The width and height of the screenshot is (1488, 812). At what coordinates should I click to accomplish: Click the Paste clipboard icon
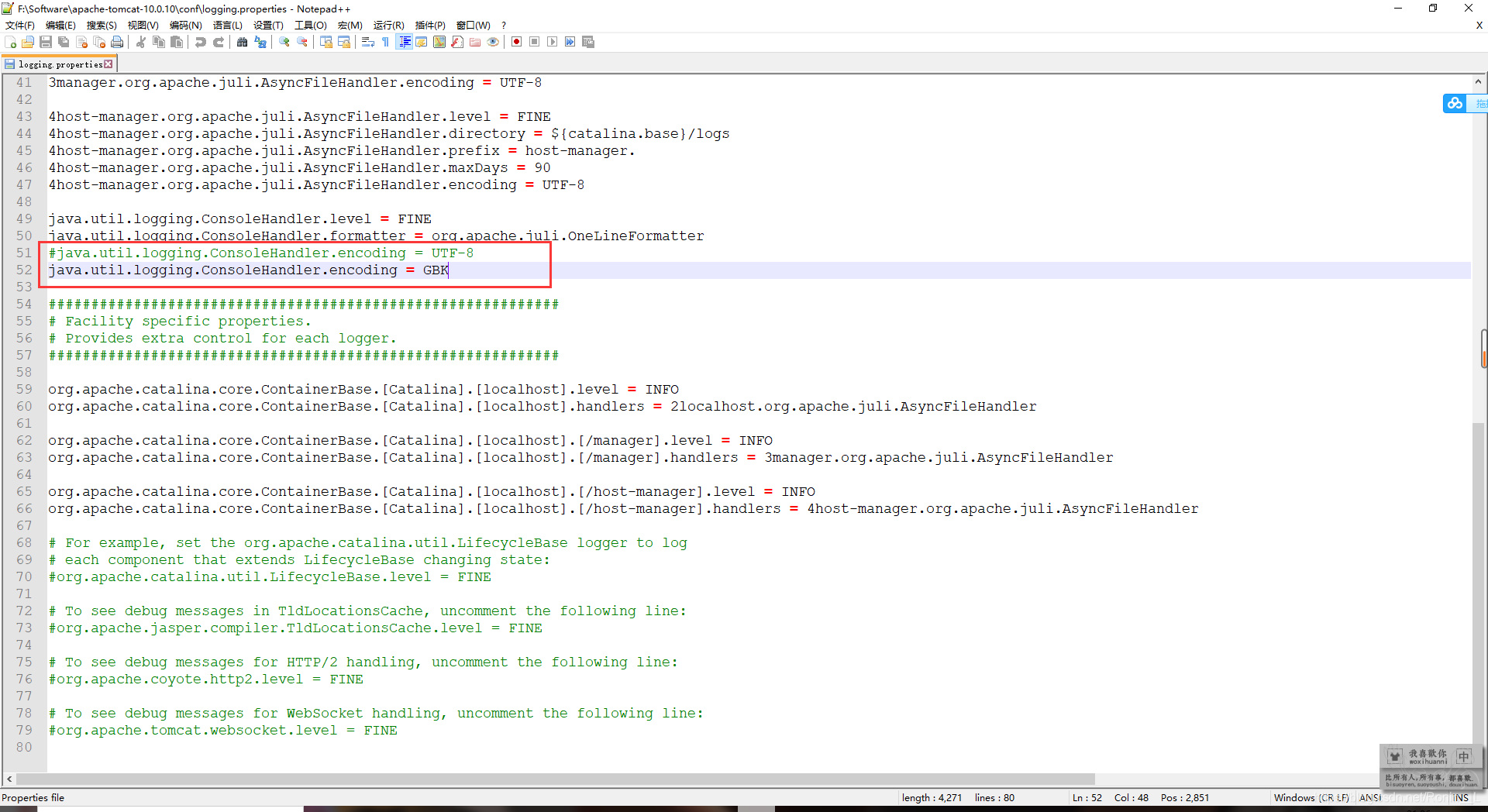177,42
